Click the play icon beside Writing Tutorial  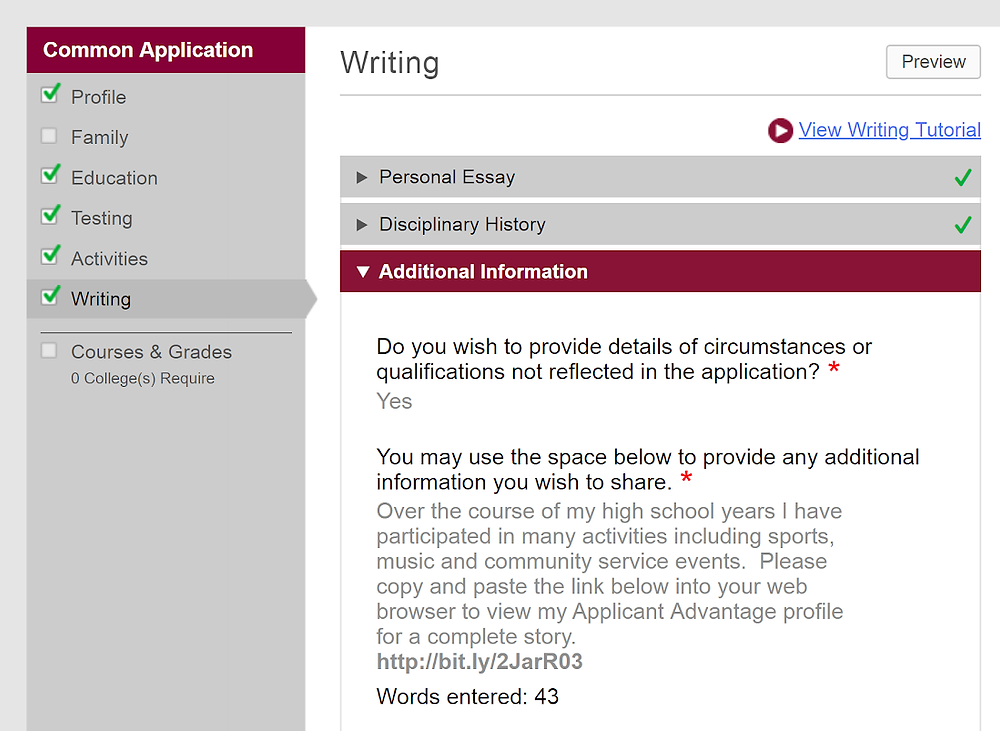tap(780, 131)
